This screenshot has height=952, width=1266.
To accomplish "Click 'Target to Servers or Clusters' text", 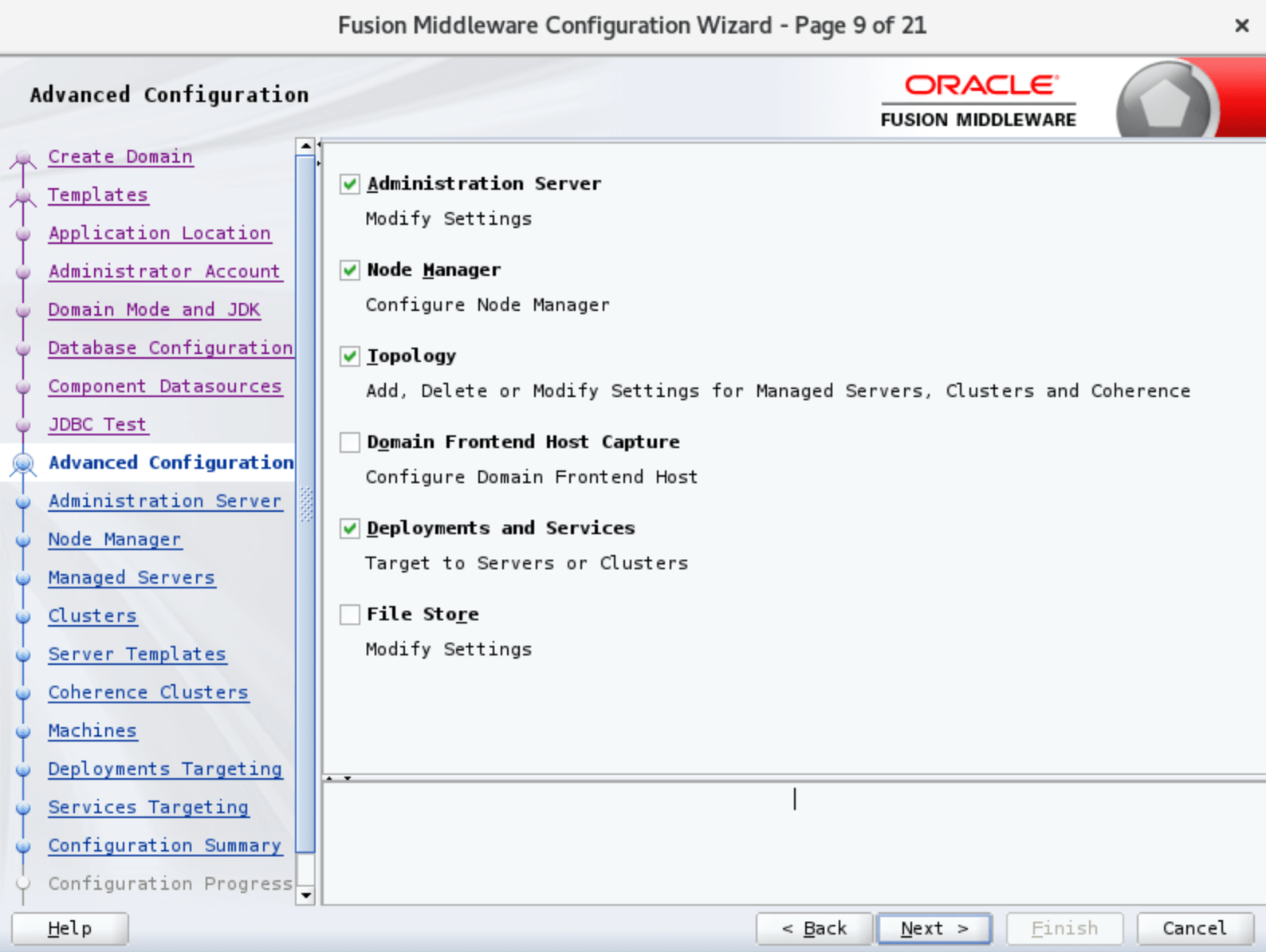I will pos(527,564).
